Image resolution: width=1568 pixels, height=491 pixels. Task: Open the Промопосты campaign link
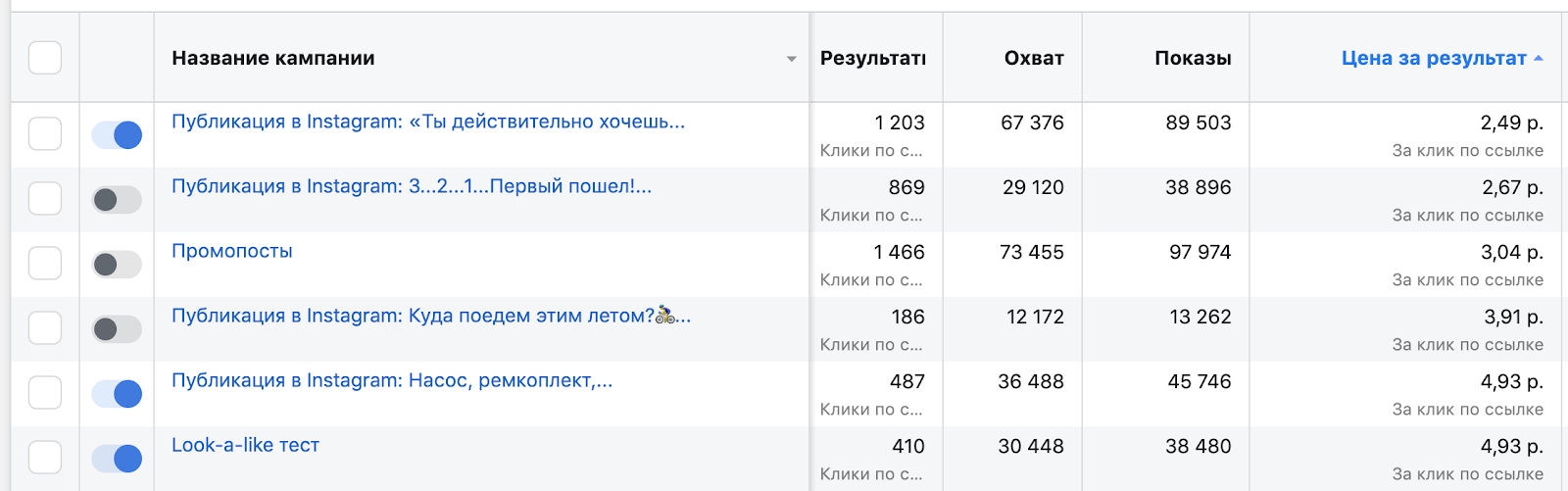232,251
